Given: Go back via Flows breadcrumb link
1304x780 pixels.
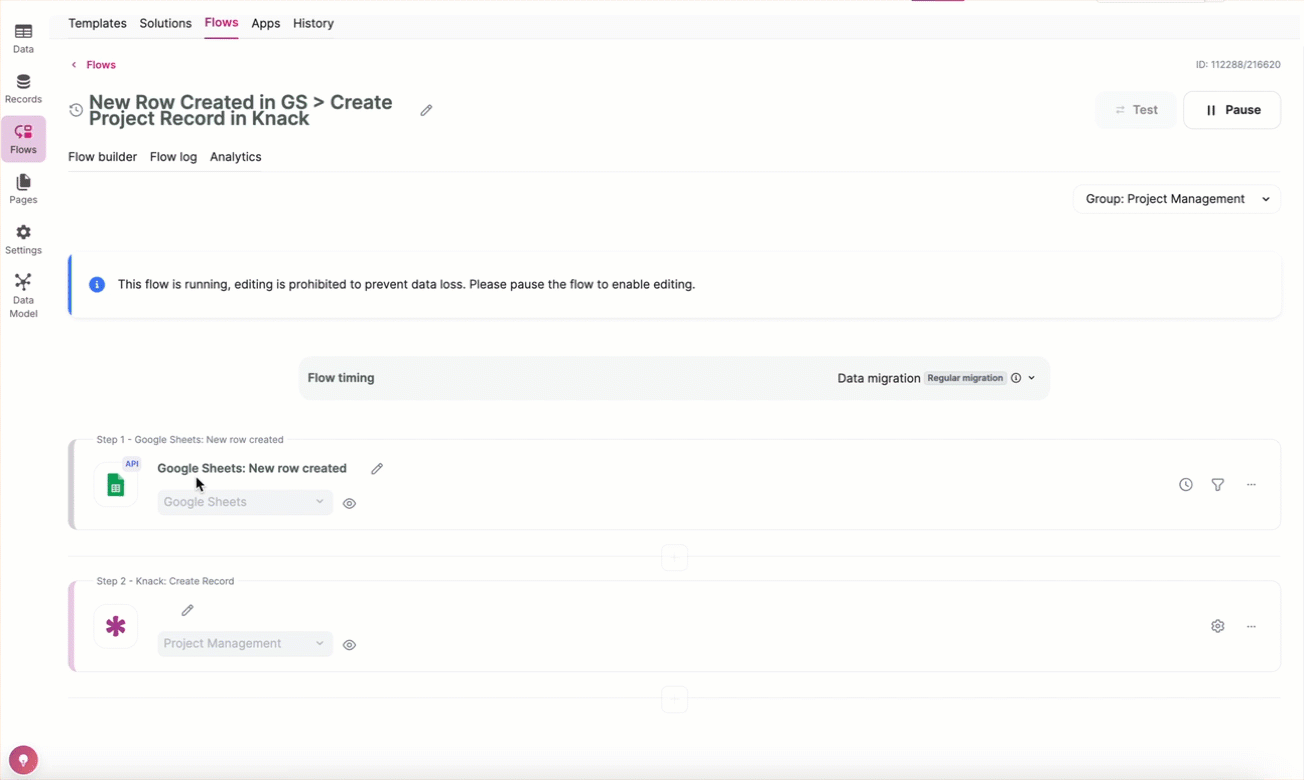Looking at the screenshot, I should pos(101,65).
